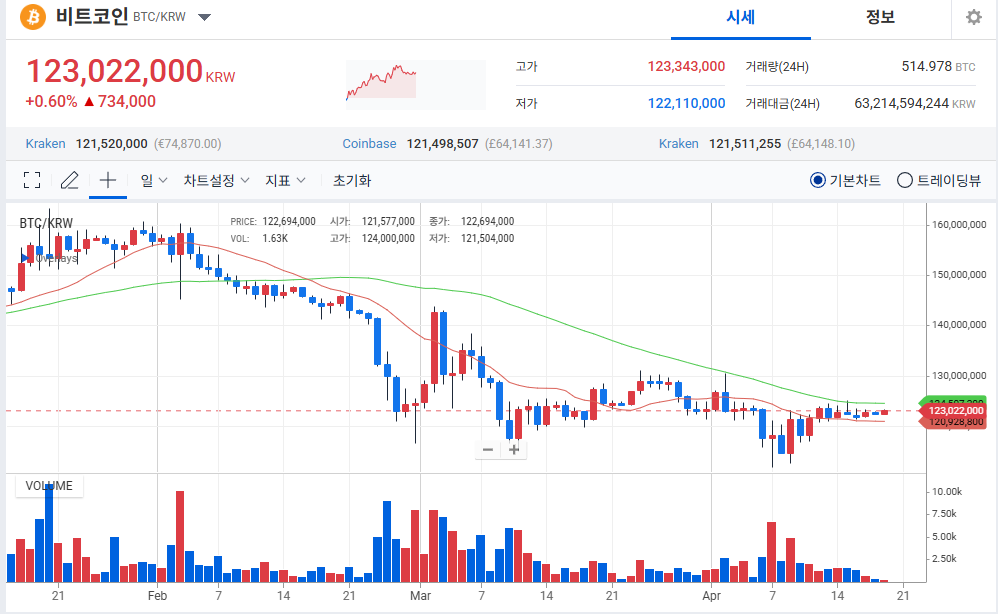Switch to the 정보 tab
This screenshot has height=614, width=998.
(x=880, y=17)
